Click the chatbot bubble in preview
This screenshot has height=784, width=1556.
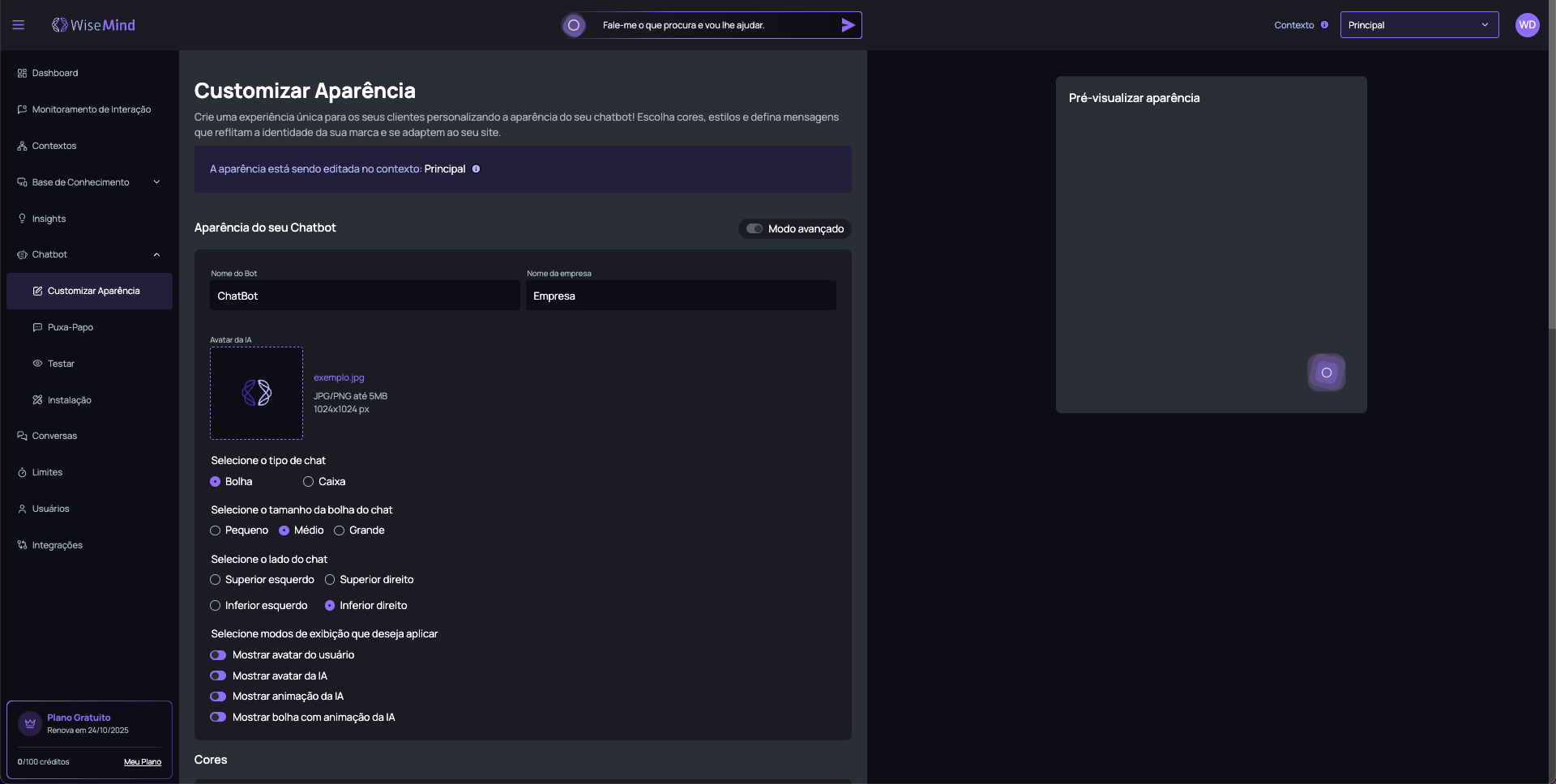point(1326,373)
